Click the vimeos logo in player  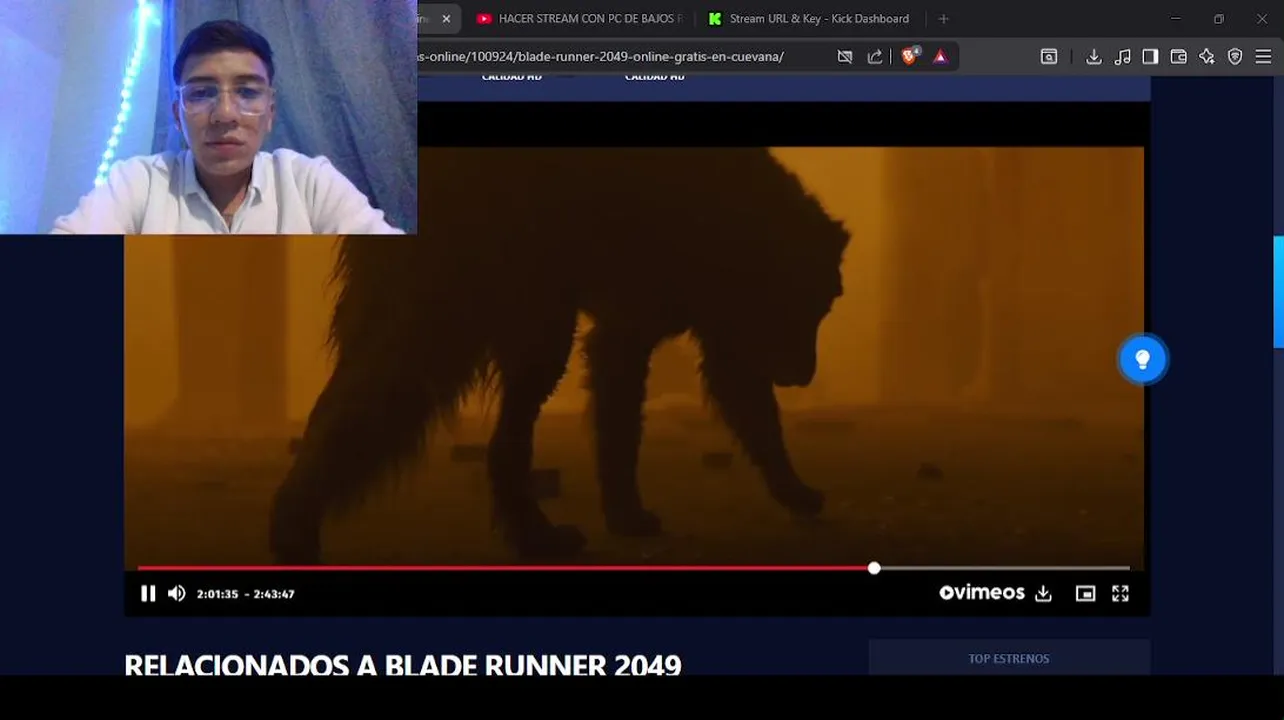click(x=982, y=593)
